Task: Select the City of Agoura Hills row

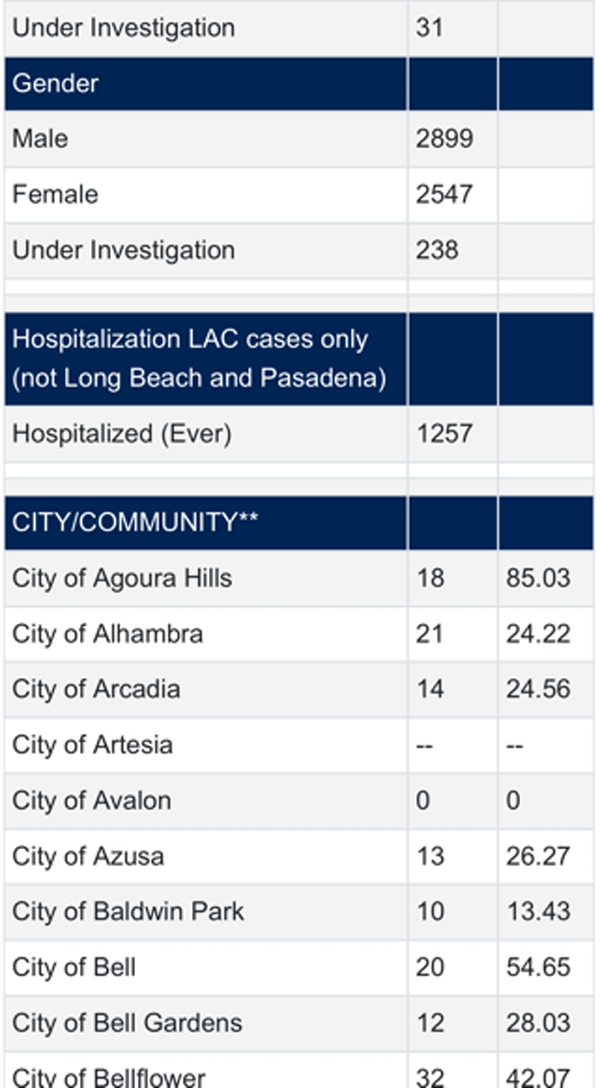Action: [x=124, y=578]
